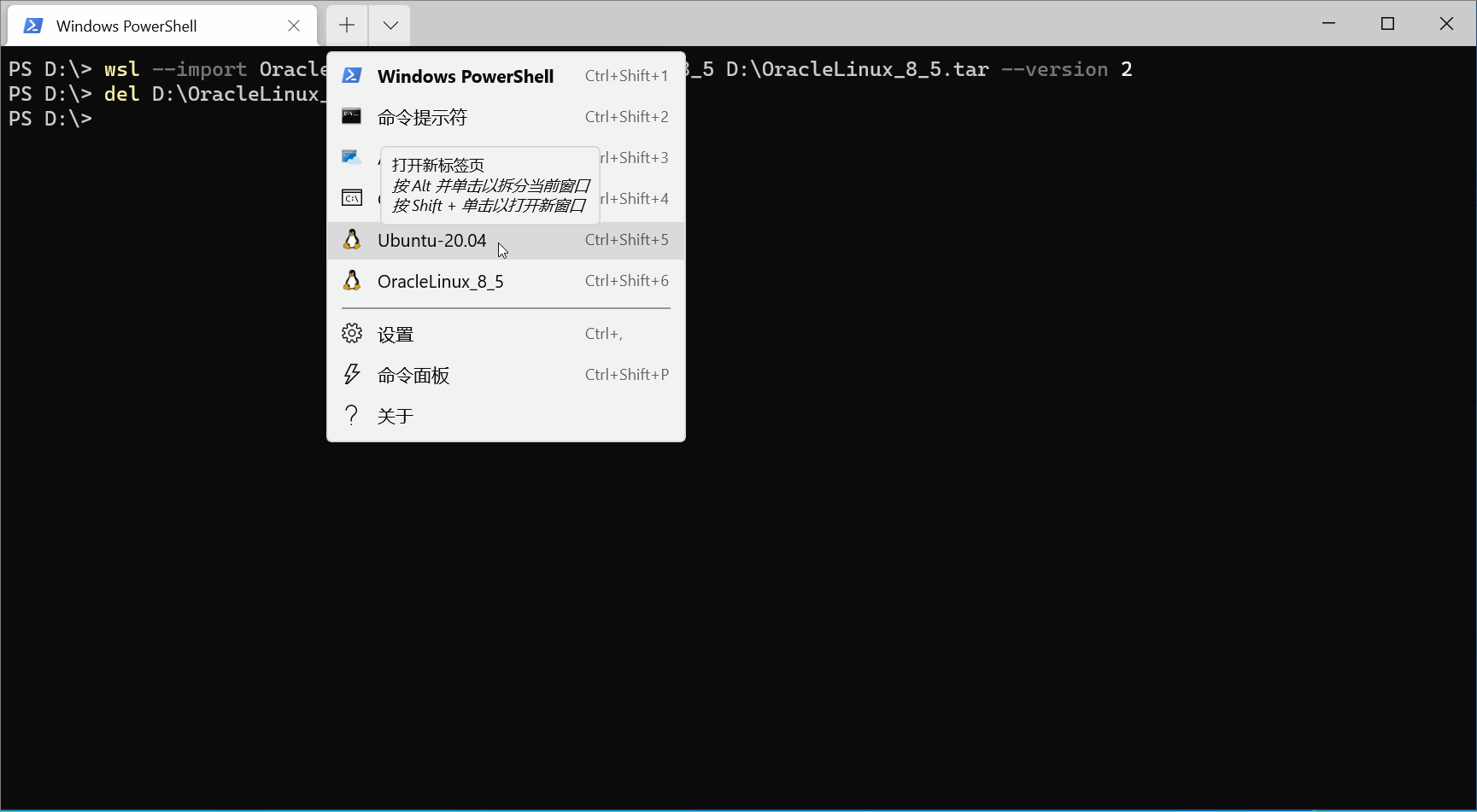Maximize the terminal window
The image size is (1477, 812).
[1386, 24]
